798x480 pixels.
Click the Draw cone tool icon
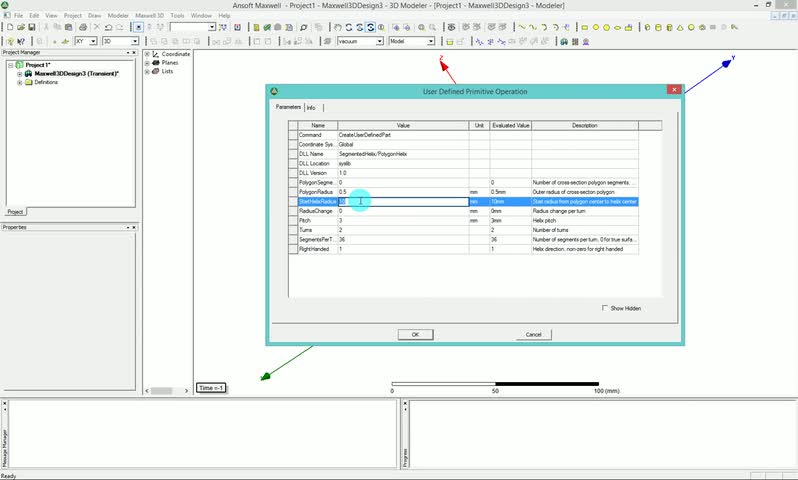pyautogui.click(x=680, y=27)
